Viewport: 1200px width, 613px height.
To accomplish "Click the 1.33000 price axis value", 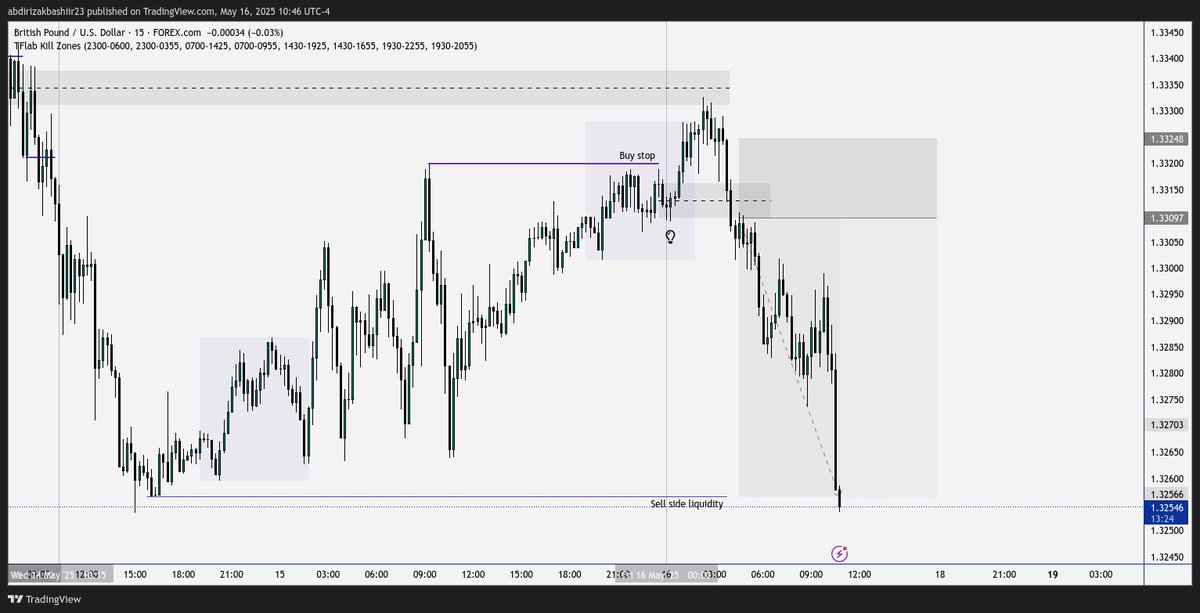I will coord(1166,269).
